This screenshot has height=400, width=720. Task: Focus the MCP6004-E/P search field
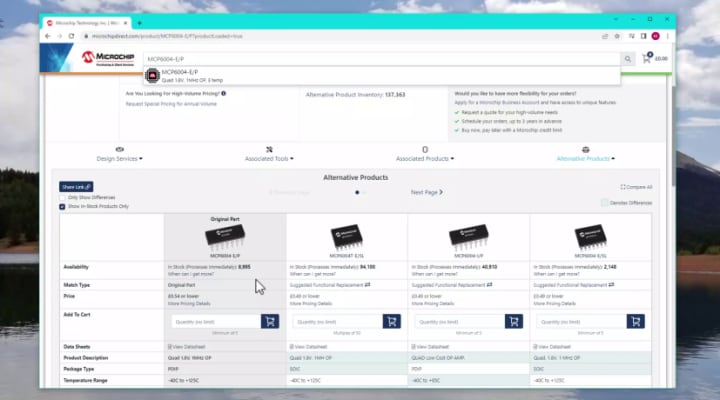pos(382,59)
